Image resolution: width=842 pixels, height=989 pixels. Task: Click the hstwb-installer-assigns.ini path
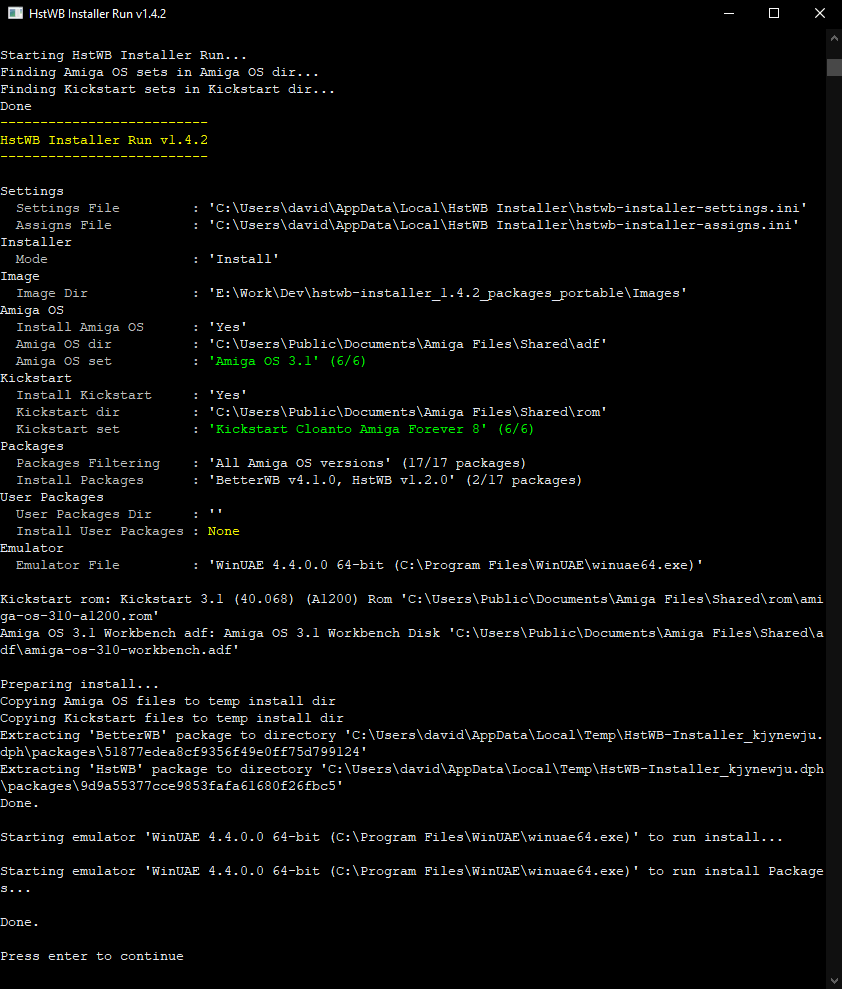pos(504,225)
